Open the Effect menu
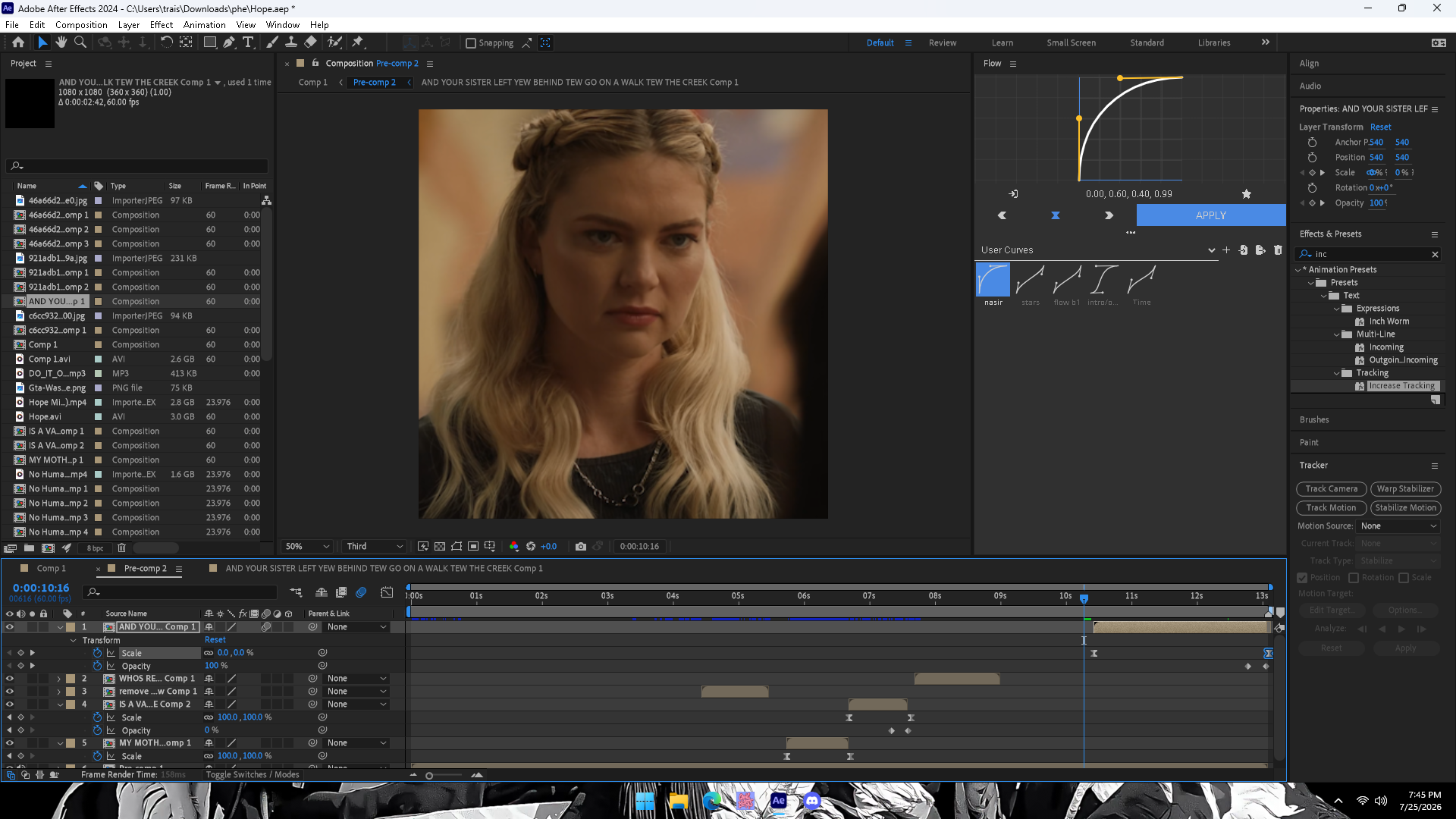The height and width of the screenshot is (819, 1456). (162, 25)
